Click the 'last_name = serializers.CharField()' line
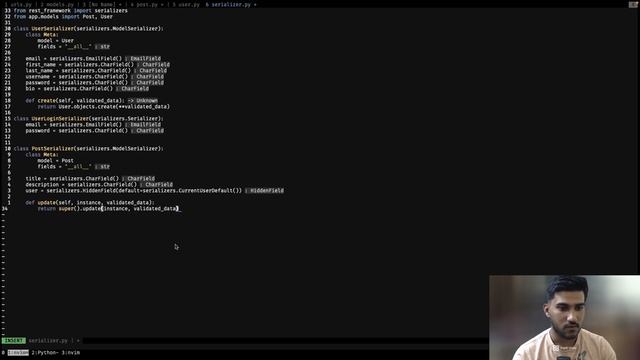Screen dimensions: 640x360 78,71
